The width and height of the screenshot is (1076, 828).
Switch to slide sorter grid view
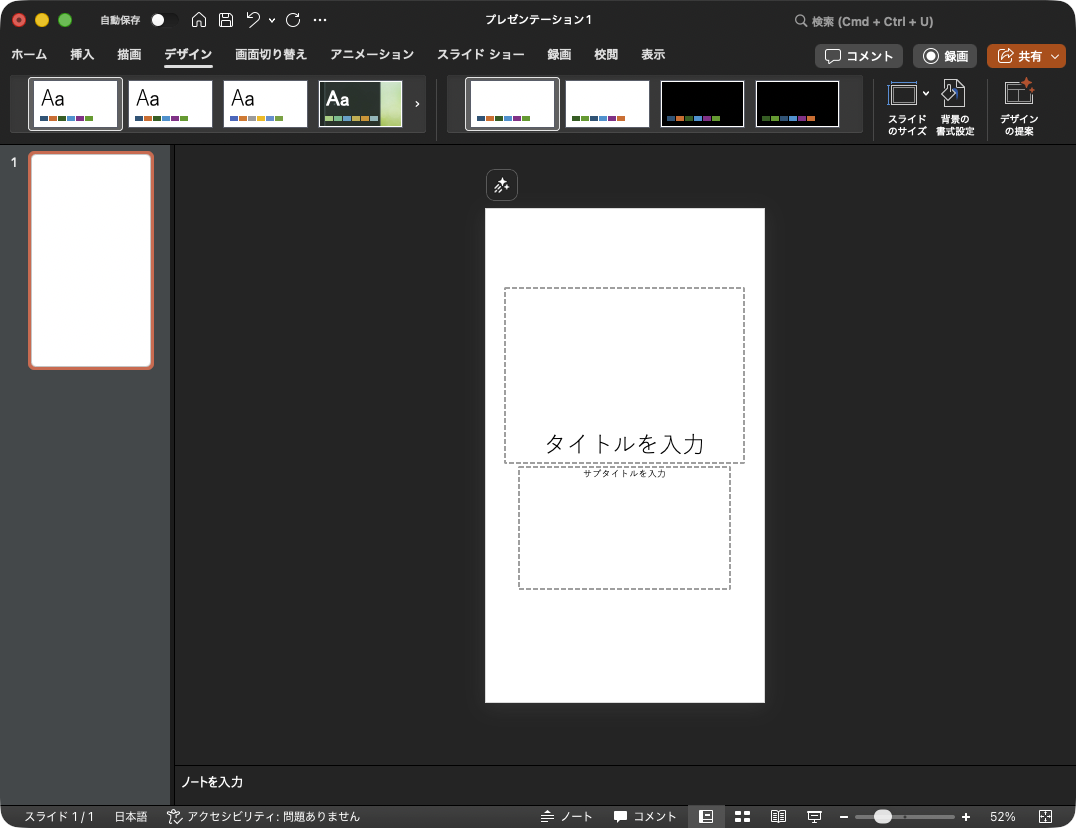pyautogui.click(x=742, y=817)
